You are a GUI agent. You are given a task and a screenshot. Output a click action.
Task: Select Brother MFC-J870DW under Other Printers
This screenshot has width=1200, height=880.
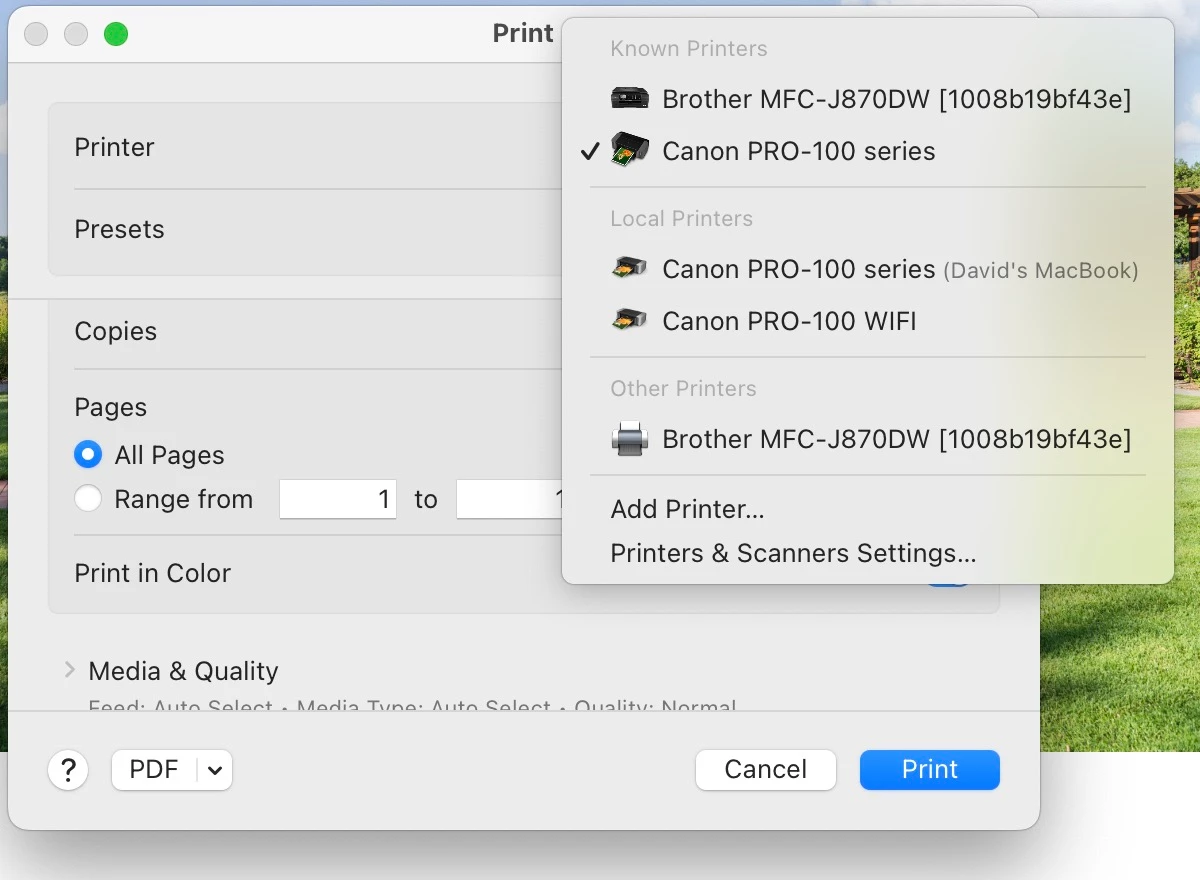(868, 438)
